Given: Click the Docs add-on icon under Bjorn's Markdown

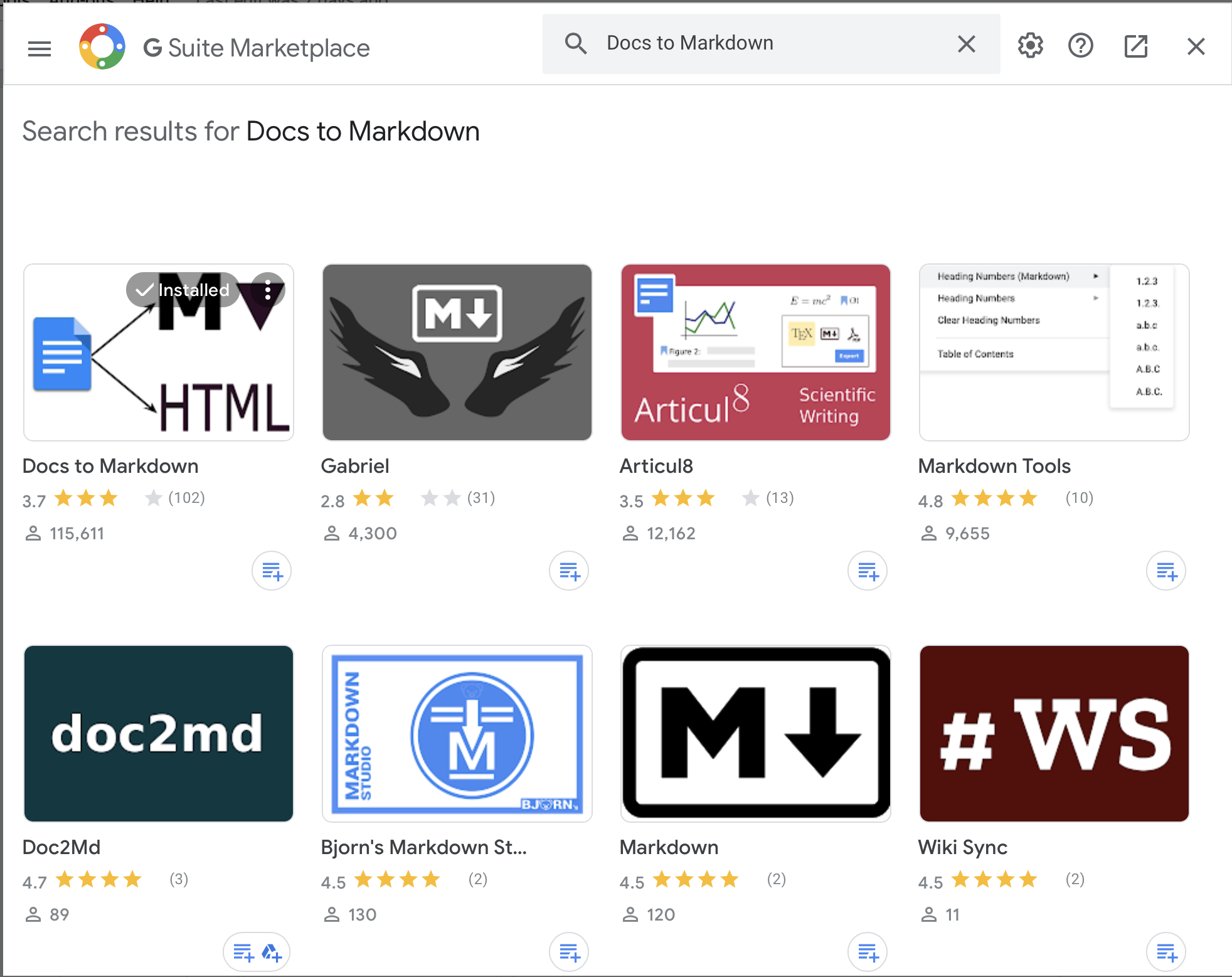Looking at the screenshot, I should (x=569, y=953).
